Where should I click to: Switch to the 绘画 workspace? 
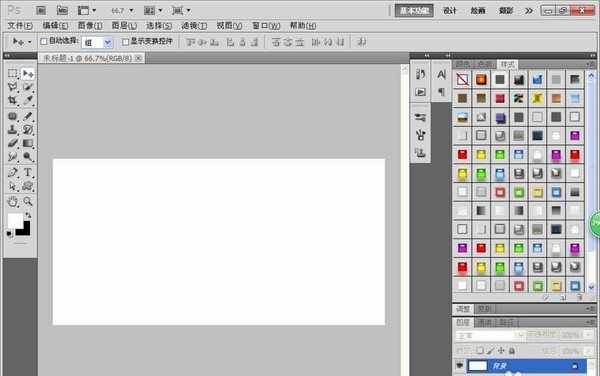(478, 11)
